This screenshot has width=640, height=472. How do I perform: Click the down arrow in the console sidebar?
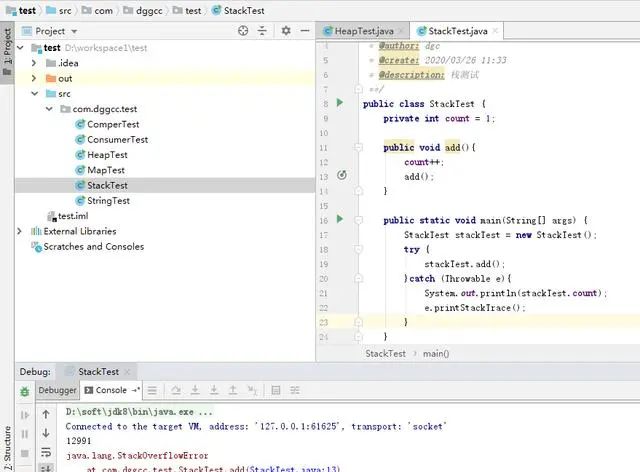[x=45, y=433]
